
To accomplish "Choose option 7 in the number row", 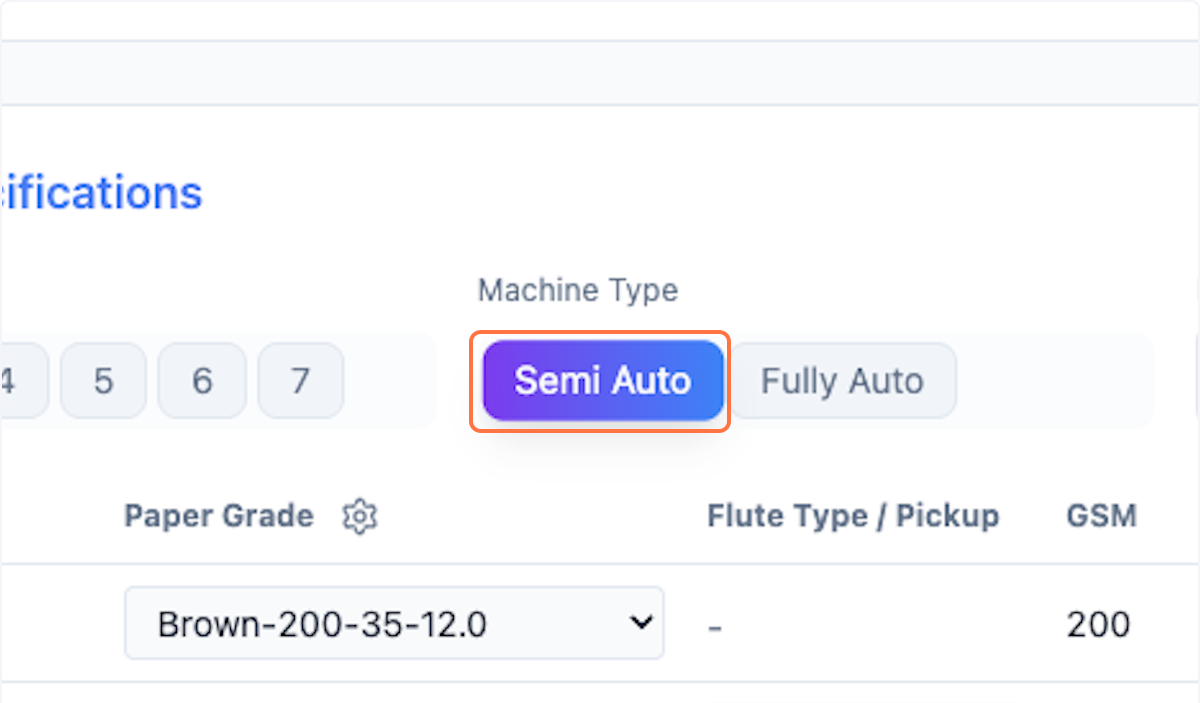I will 300,380.
